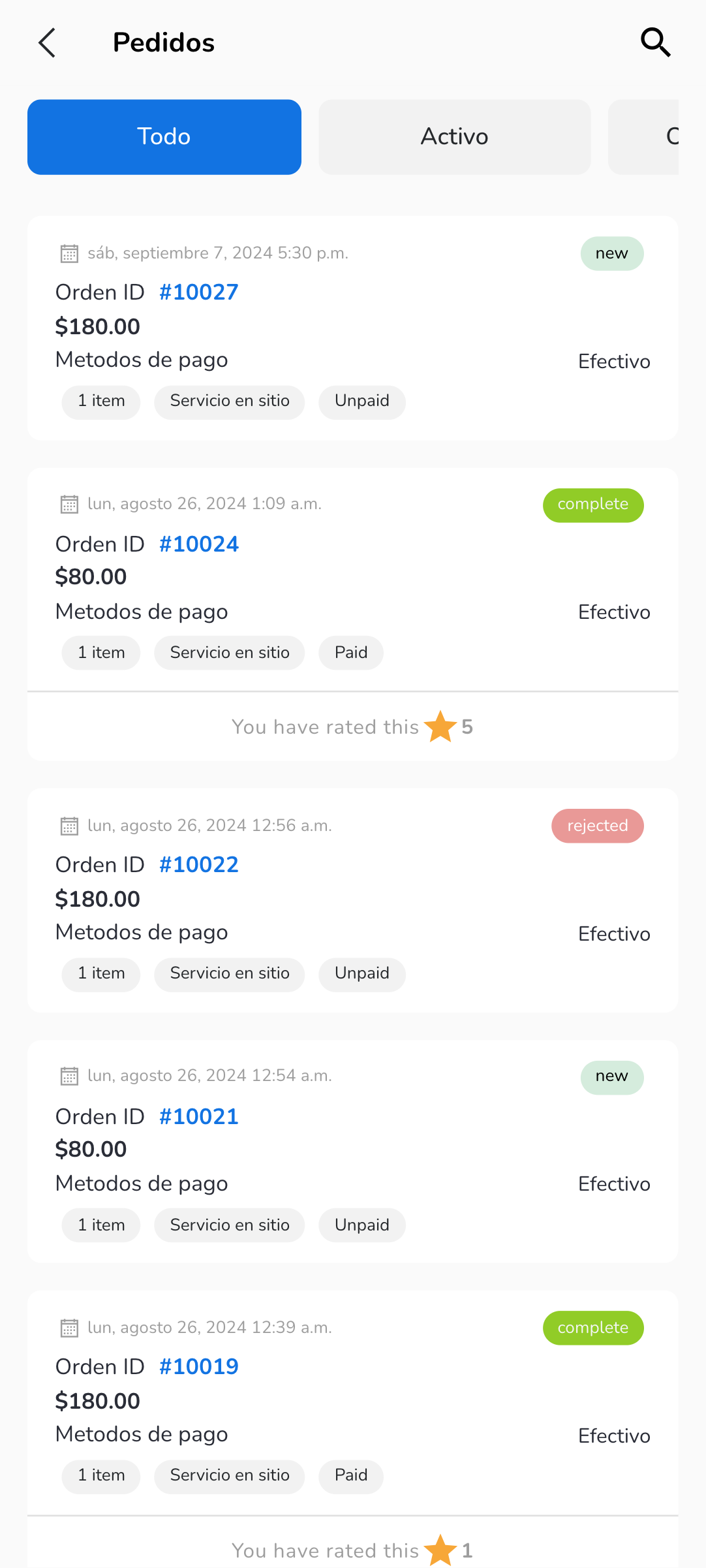Viewport: 706px width, 1568px height.
Task: Open order link #10019
Action: 199,1367
